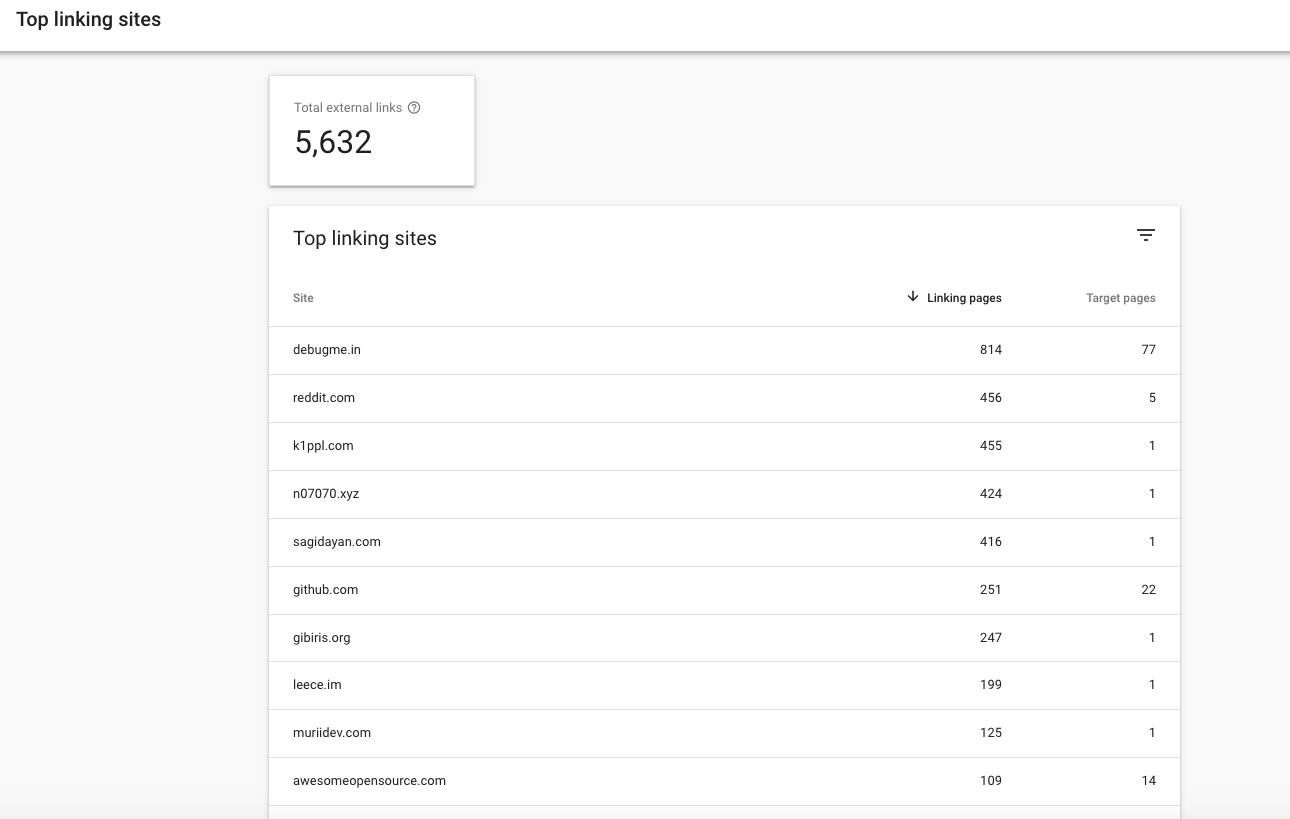Click the 22 target pages value for github.com

[x=1148, y=590]
